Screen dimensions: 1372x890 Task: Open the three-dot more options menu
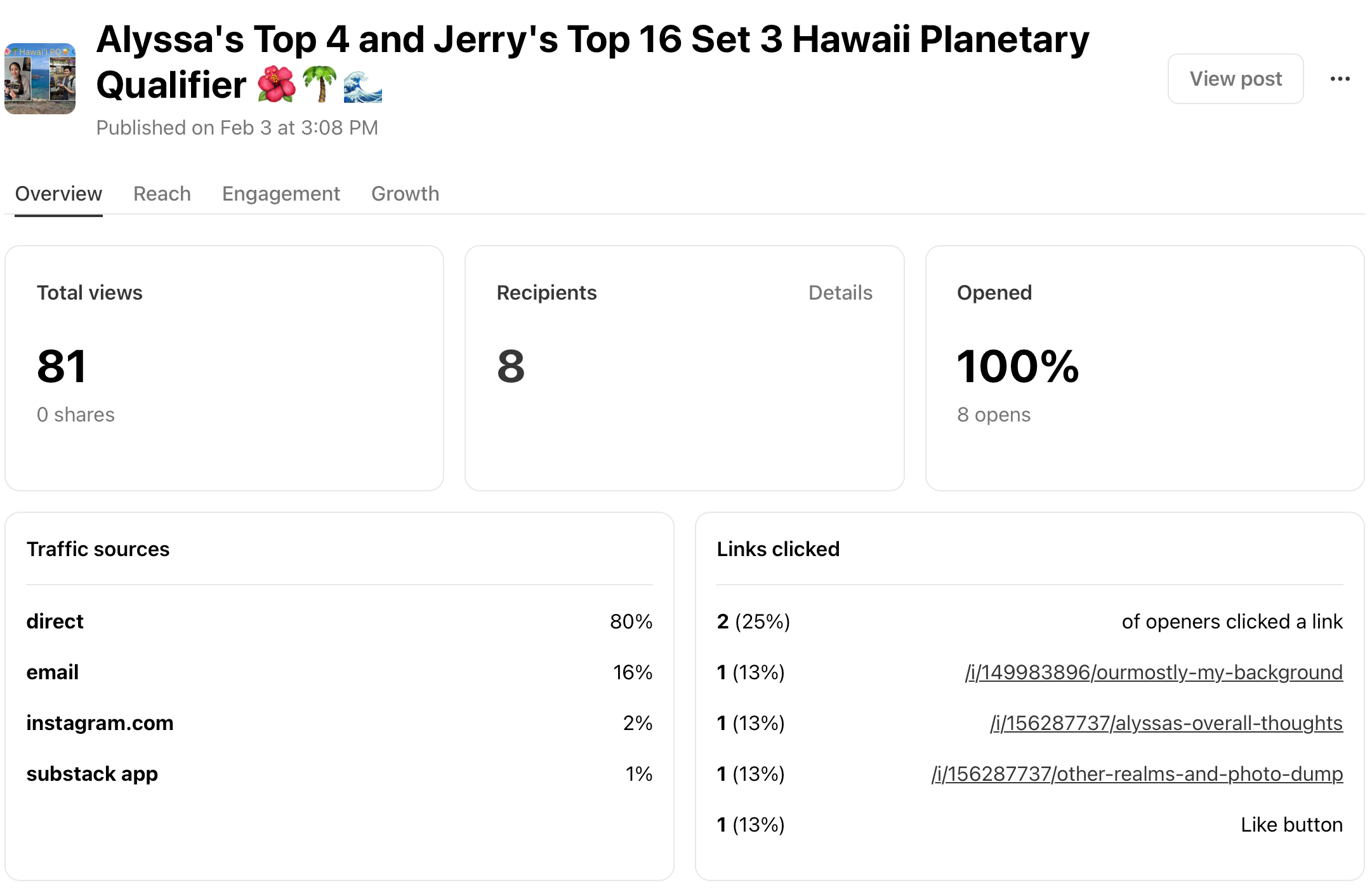click(x=1340, y=79)
